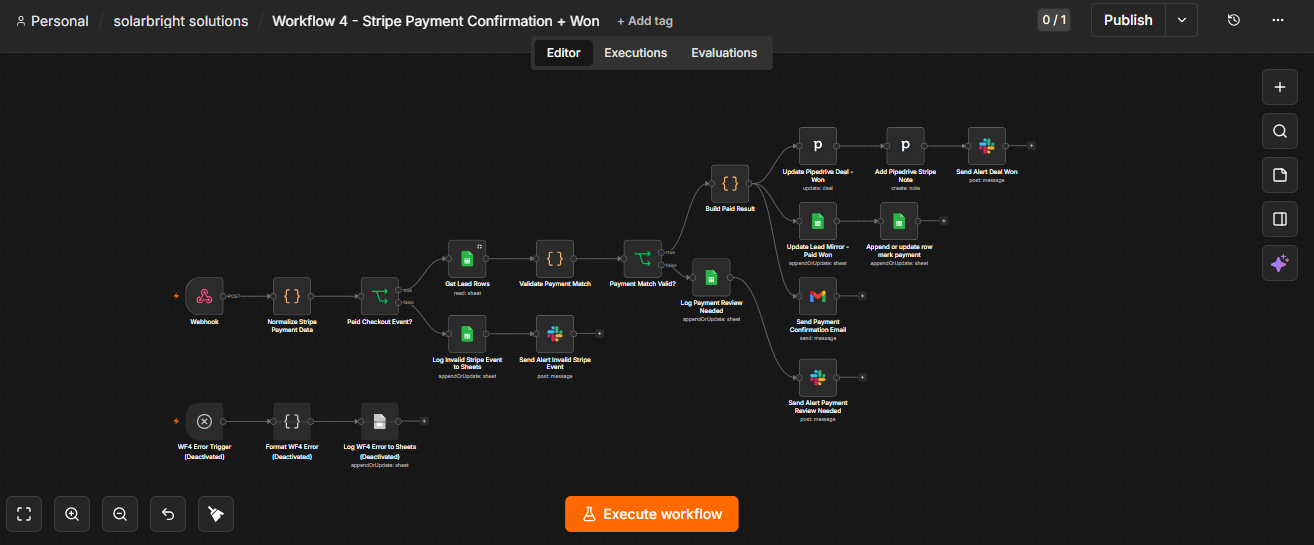Open the node search magnifier
The width and height of the screenshot is (1314, 545).
coord(1279,131)
